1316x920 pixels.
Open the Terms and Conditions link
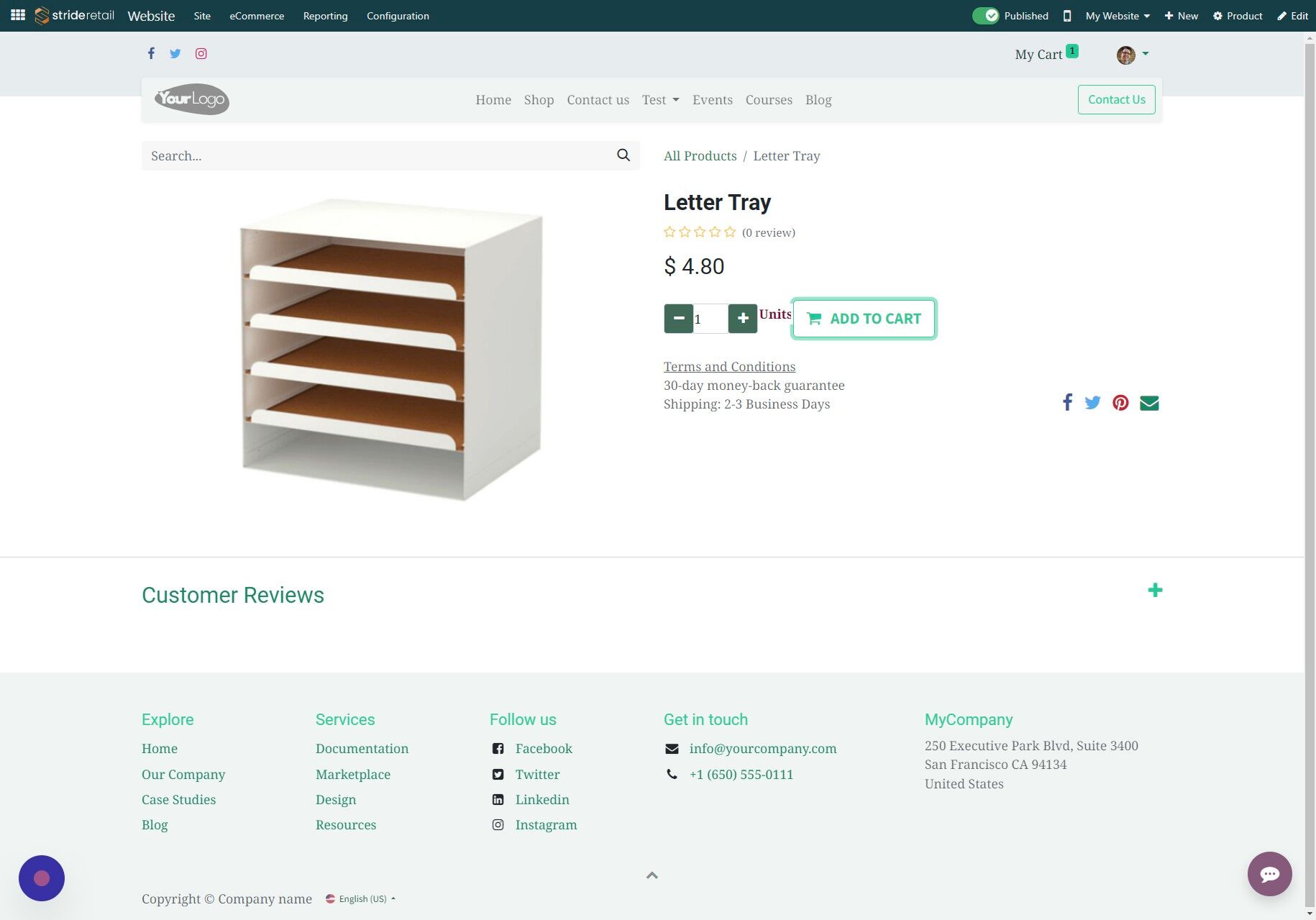point(729,366)
